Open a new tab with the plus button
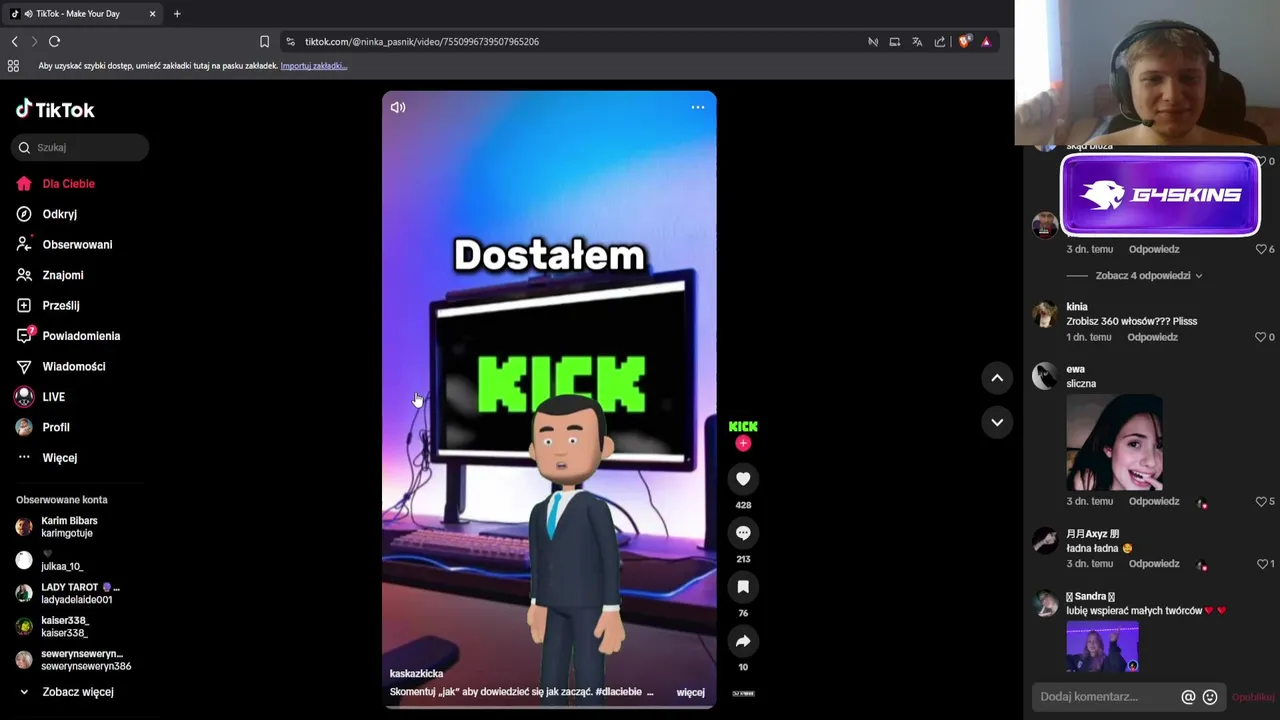Viewport: 1280px width, 720px height. pos(177,14)
